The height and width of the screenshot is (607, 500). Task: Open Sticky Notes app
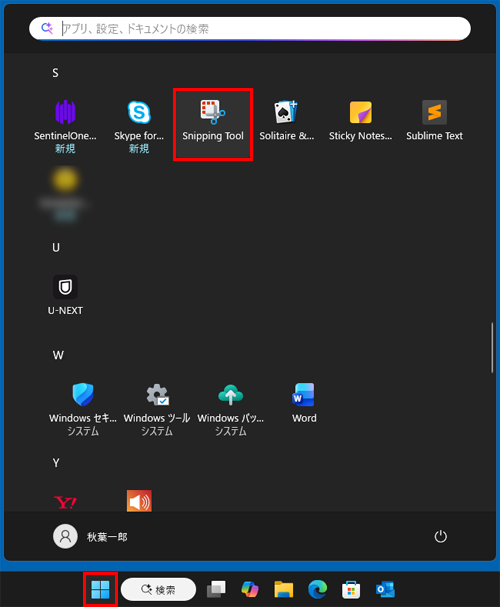[x=360, y=121]
